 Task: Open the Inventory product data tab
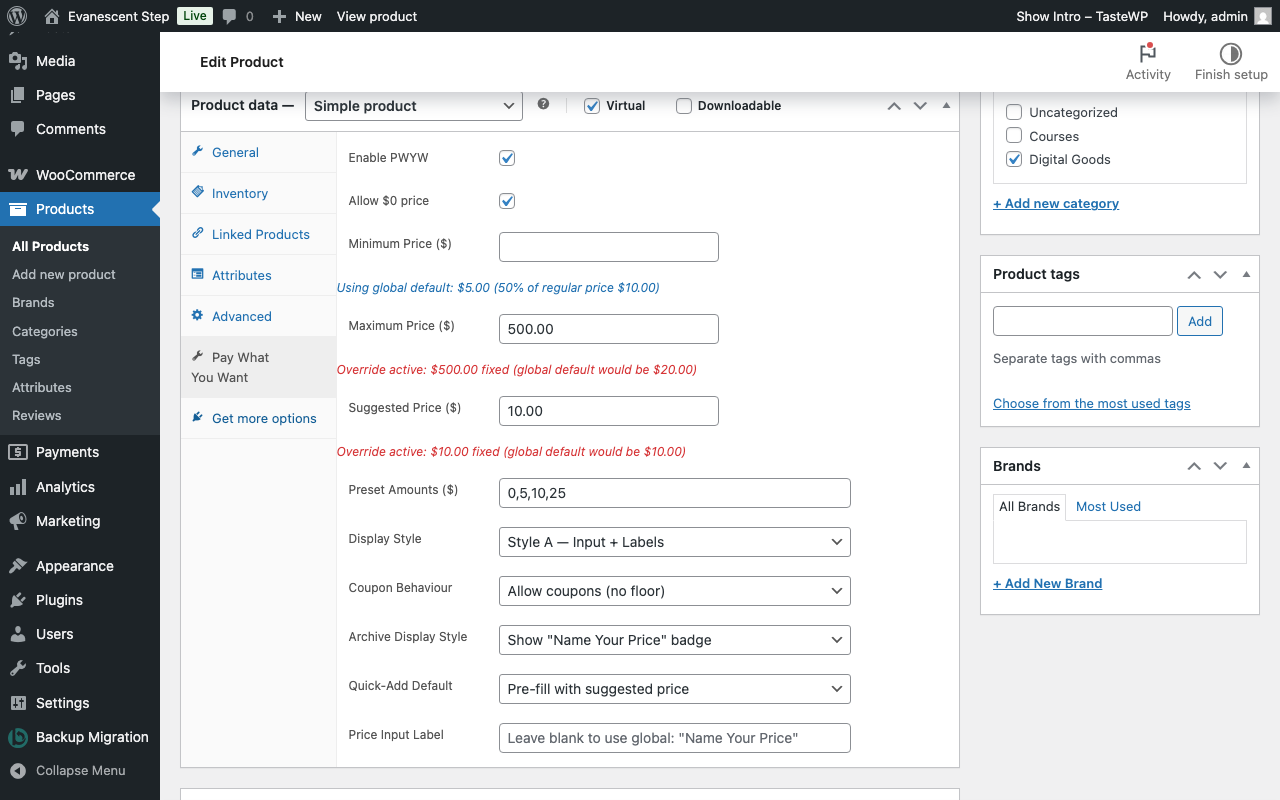[x=259, y=193]
